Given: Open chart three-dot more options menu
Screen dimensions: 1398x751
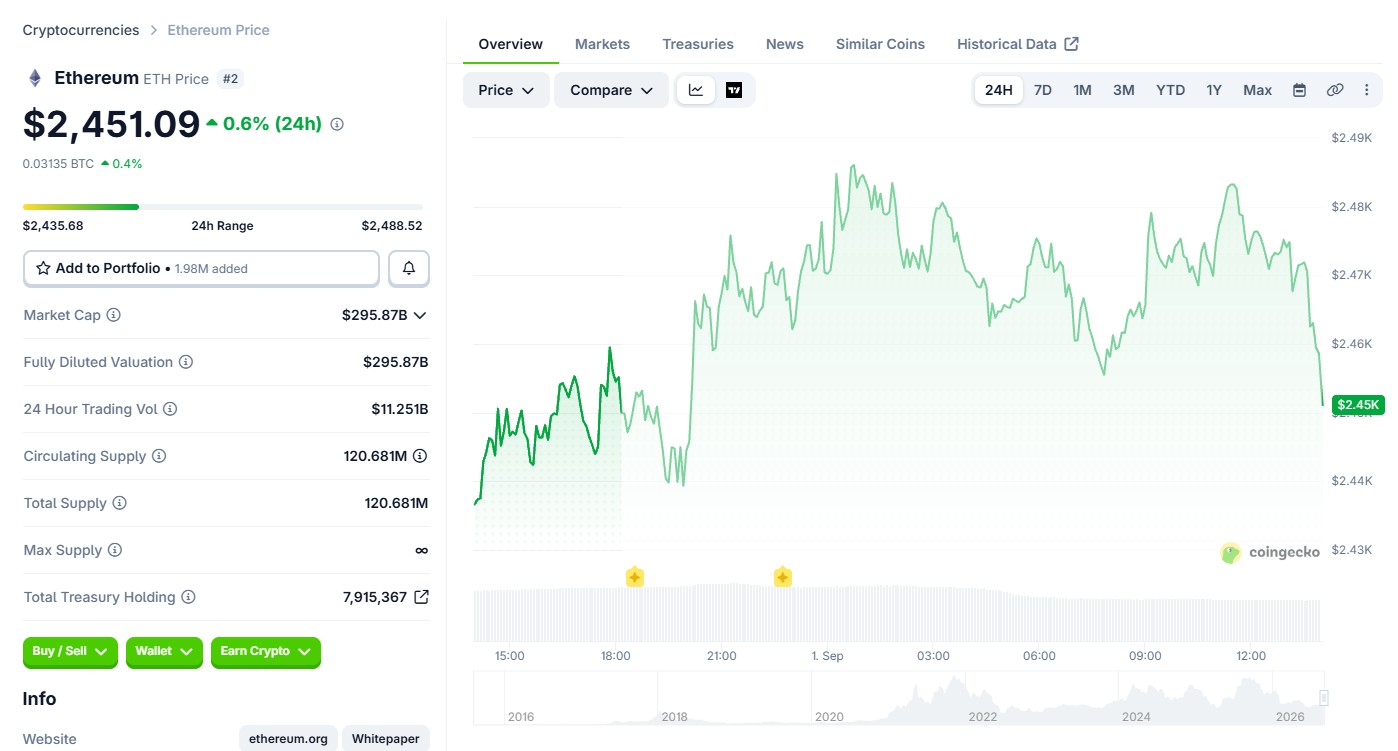Looking at the screenshot, I should pyautogui.click(x=1367, y=90).
